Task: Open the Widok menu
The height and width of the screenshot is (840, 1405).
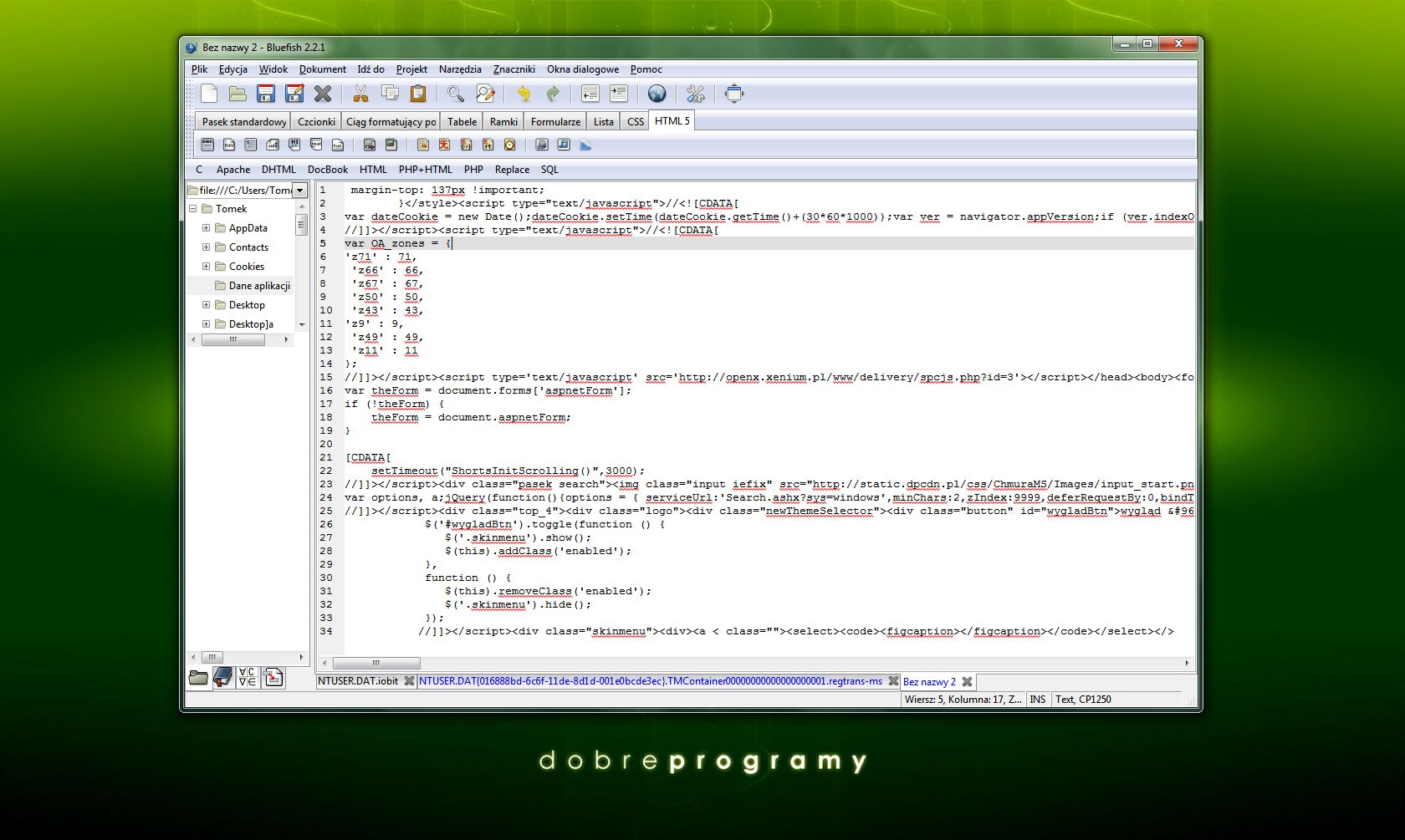Action: coord(273,69)
